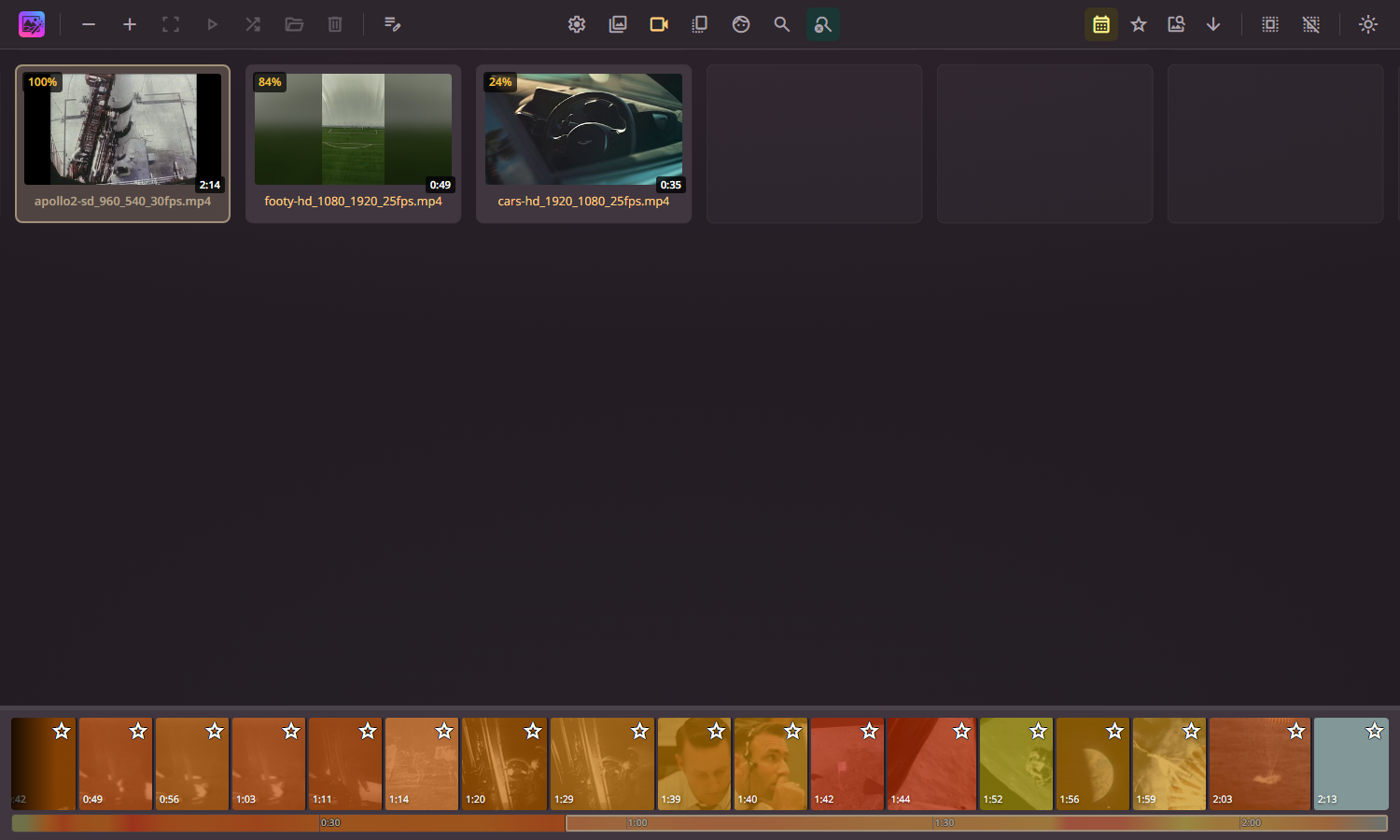Toggle the favorites star filter in toolbar
Image resolution: width=1400 pixels, height=840 pixels.
click(x=1139, y=24)
